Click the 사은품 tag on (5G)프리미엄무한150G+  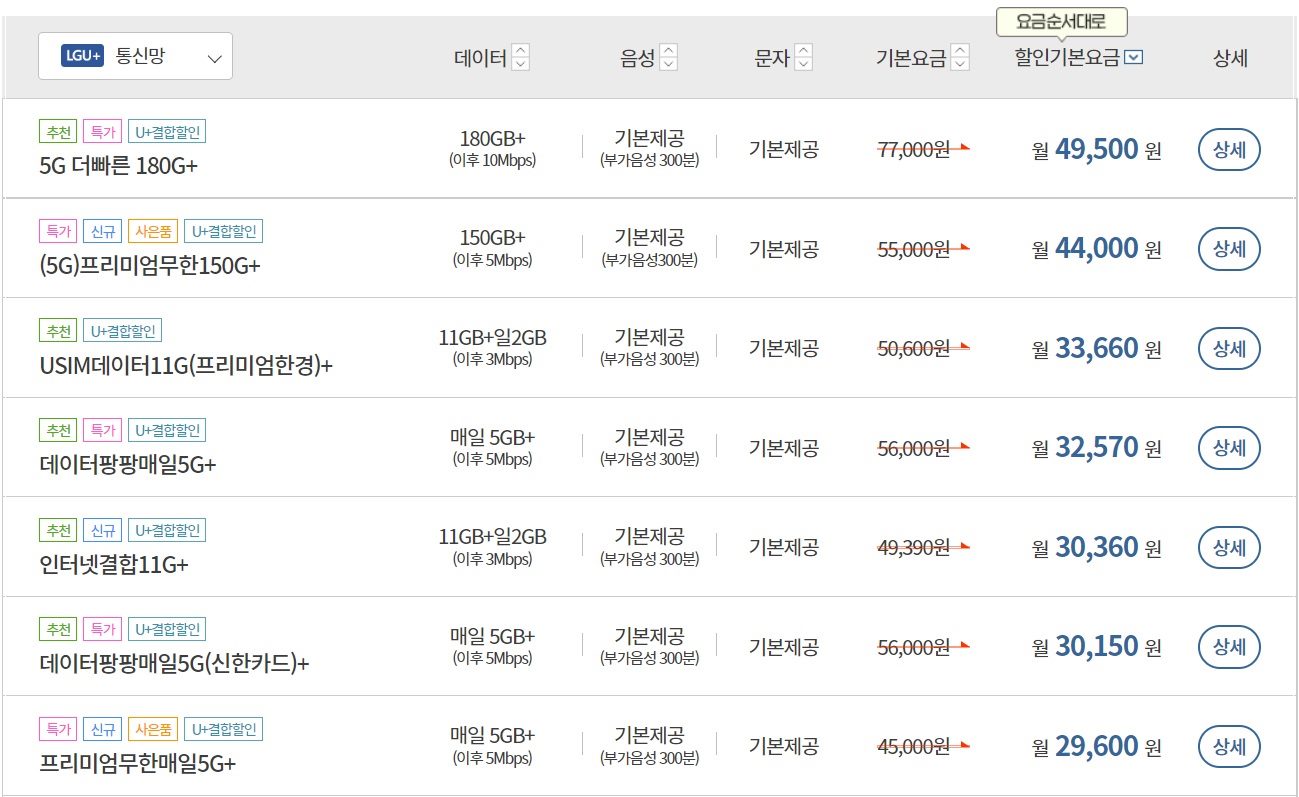152,231
